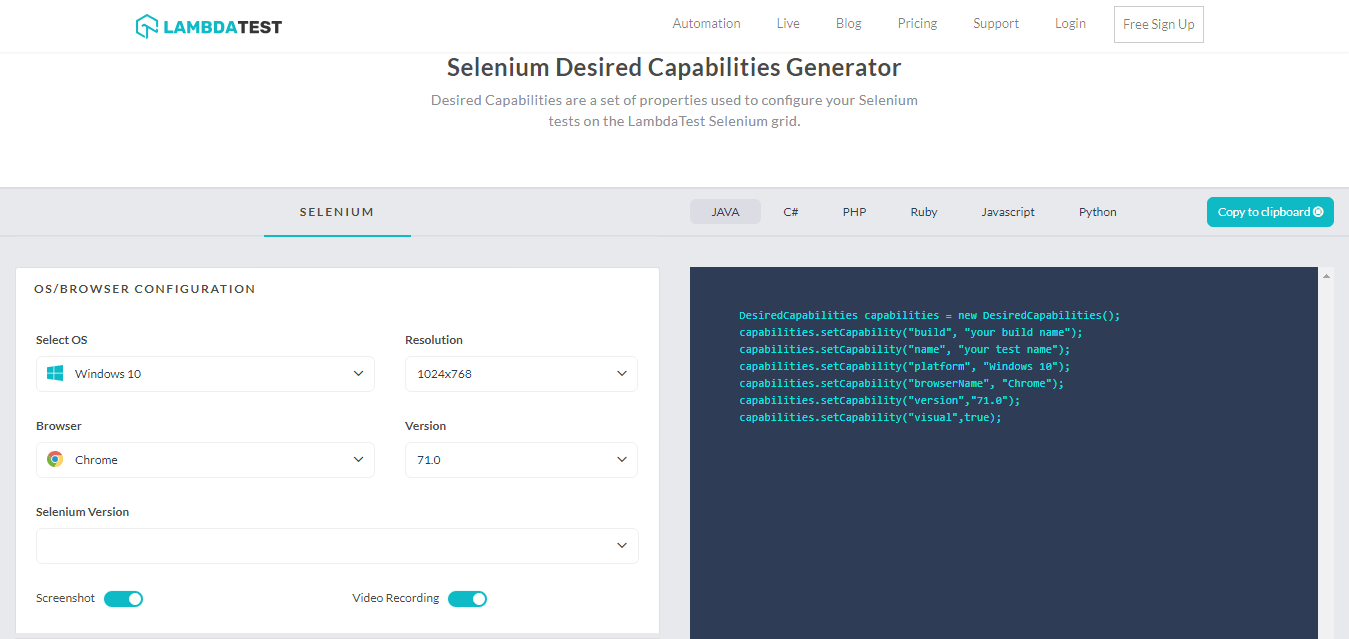Click the Free Sign Up button
The width and height of the screenshot is (1349, 639).
click(x=1158, y=23)
